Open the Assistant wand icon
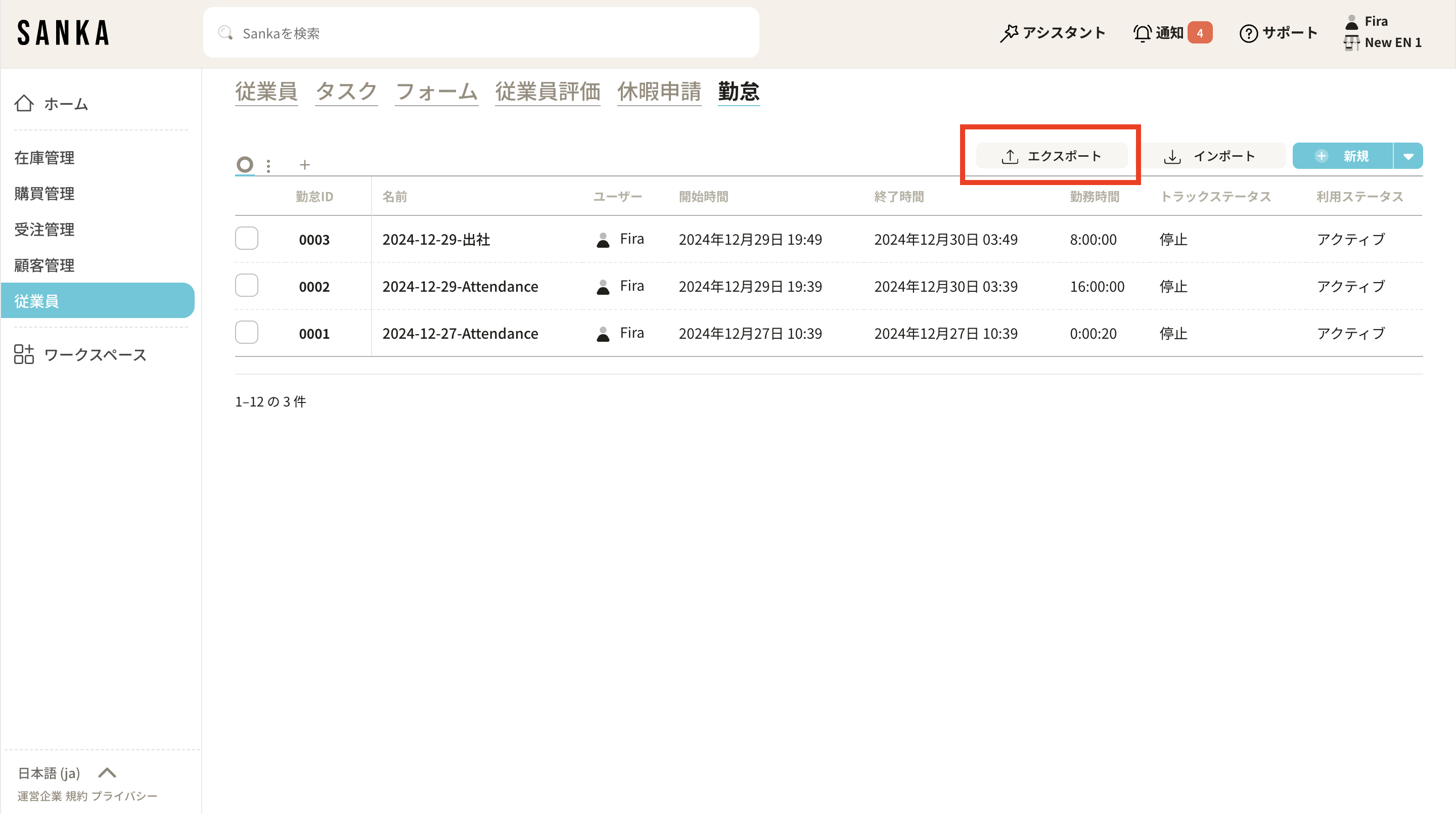The width and height of the screenshot is (1456, 814). [1009, 33]
